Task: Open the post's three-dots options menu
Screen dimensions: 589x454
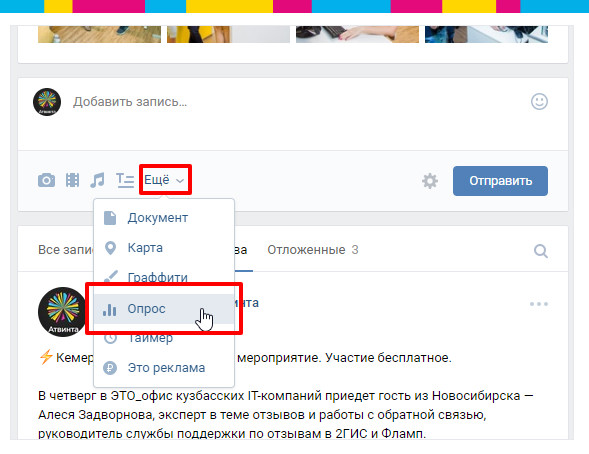Action: coord(539,304)
